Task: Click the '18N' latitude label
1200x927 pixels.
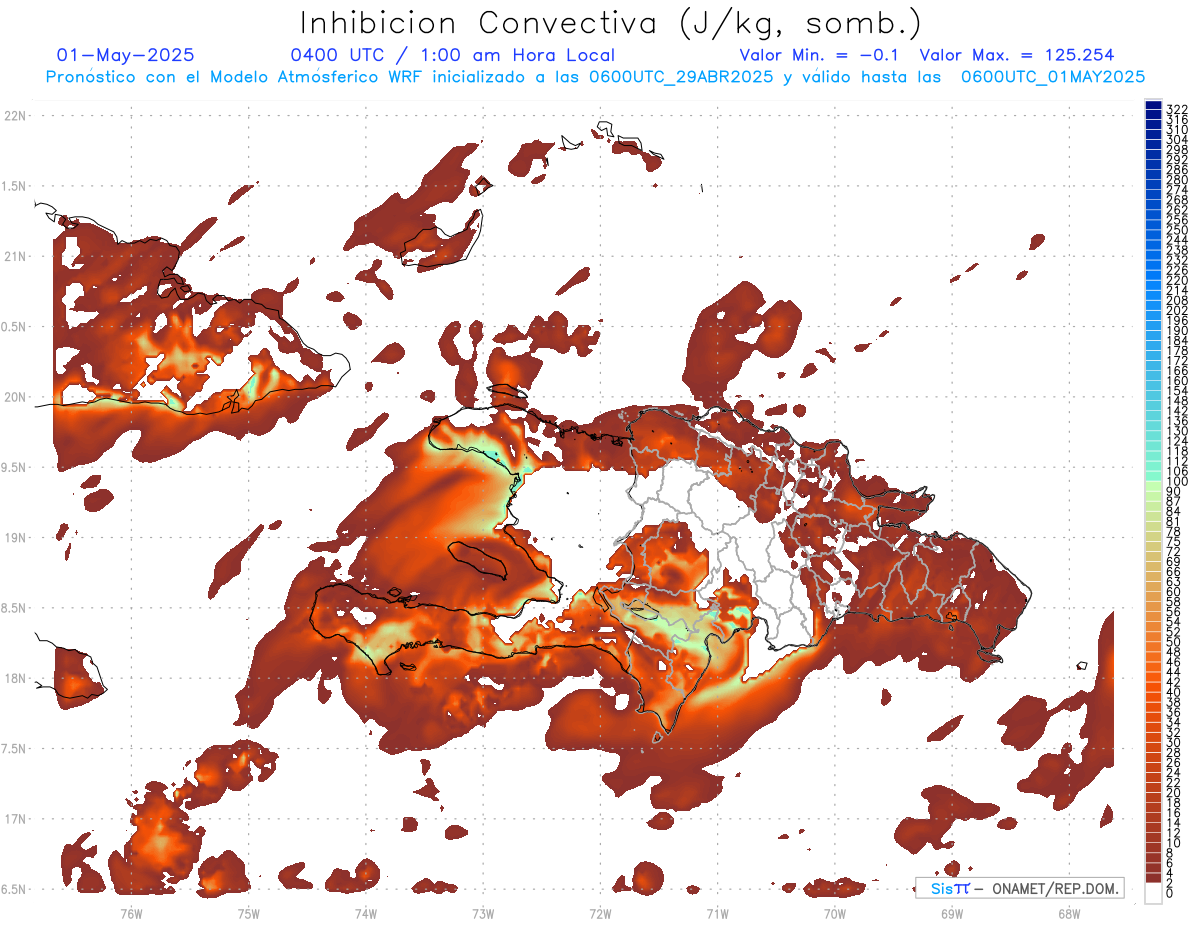Action: 14,678
